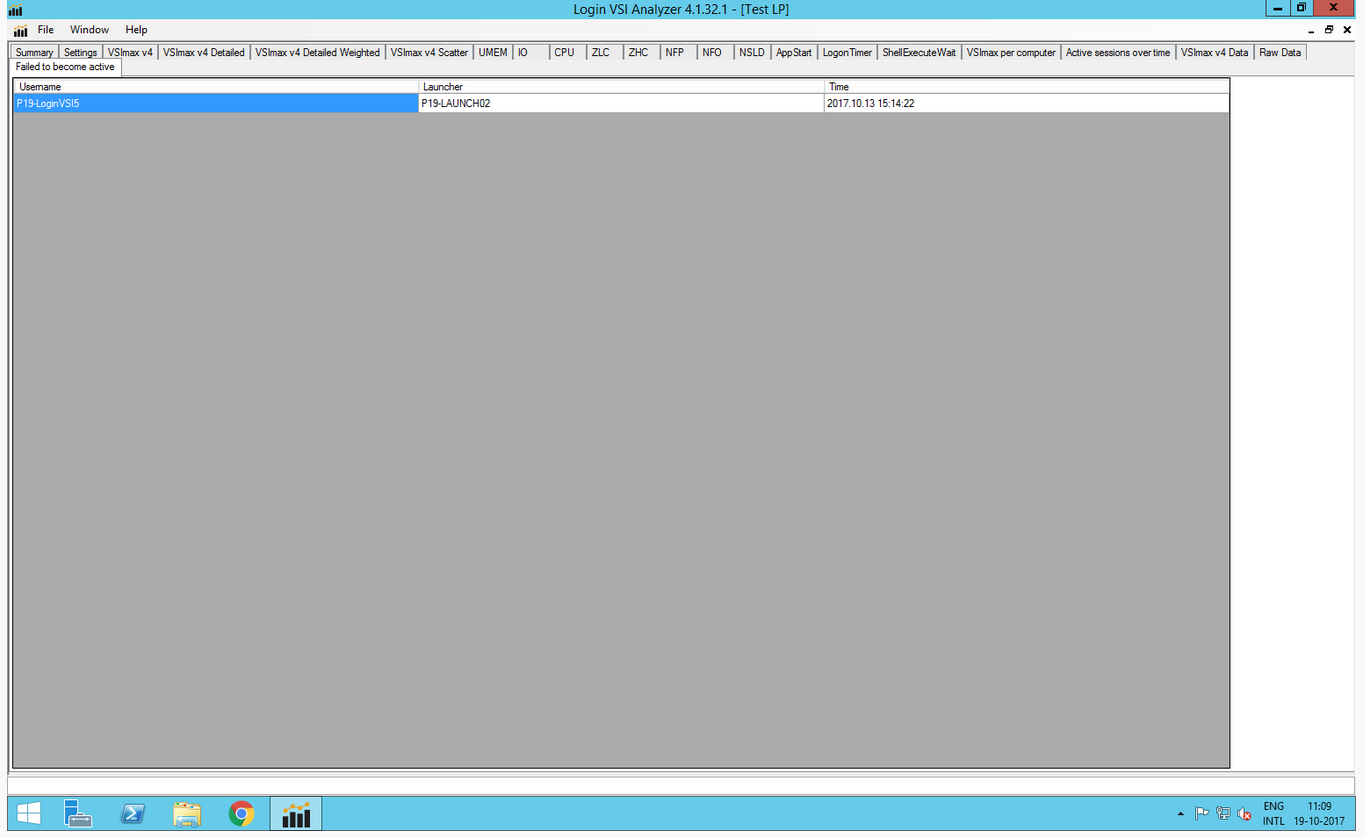This screenshot has width=1365, height=838.
Task: Open the File menu
Action: (x=46, y=30)
